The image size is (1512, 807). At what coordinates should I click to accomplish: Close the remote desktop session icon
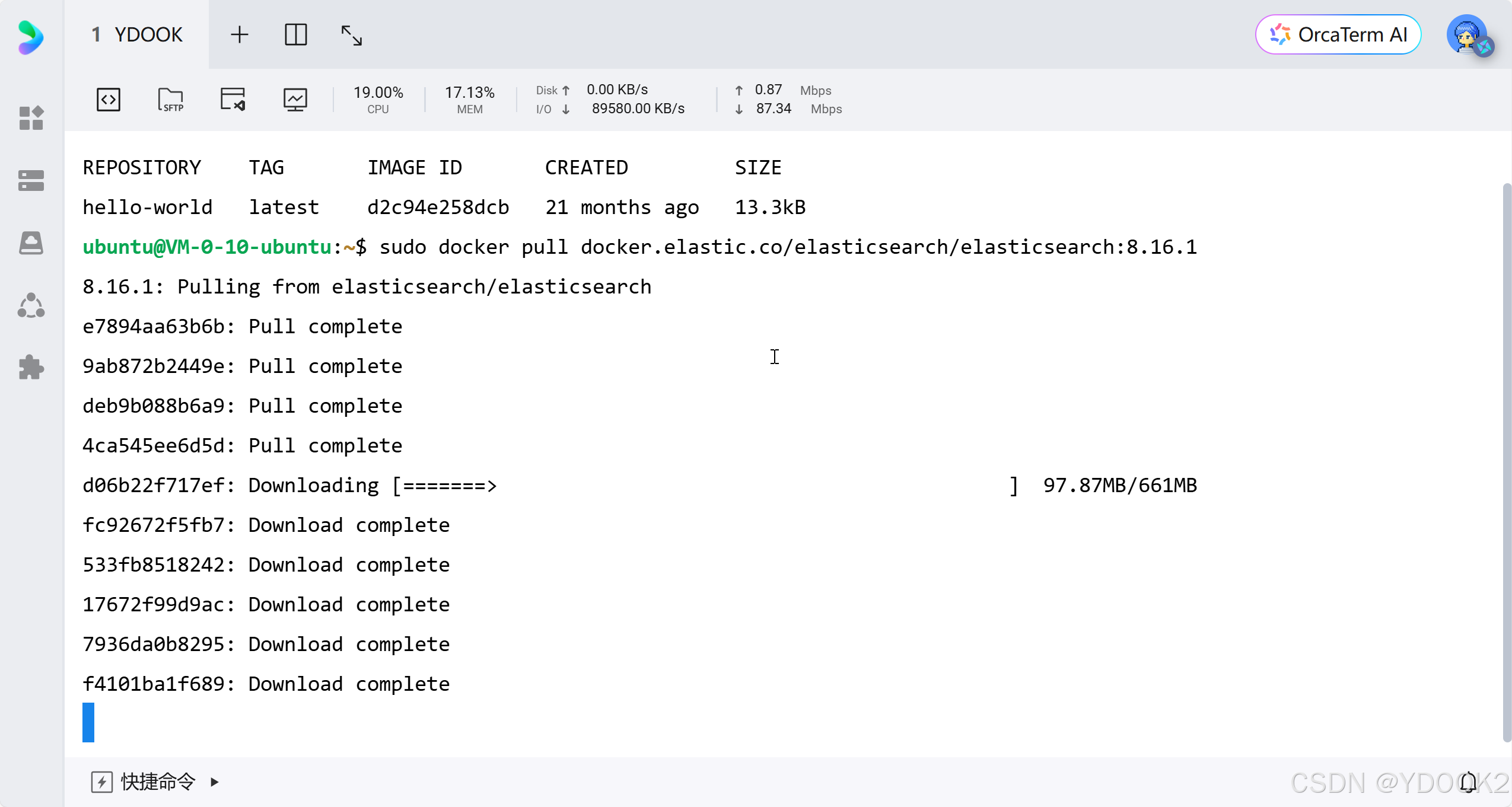click(x=233, y=99)
